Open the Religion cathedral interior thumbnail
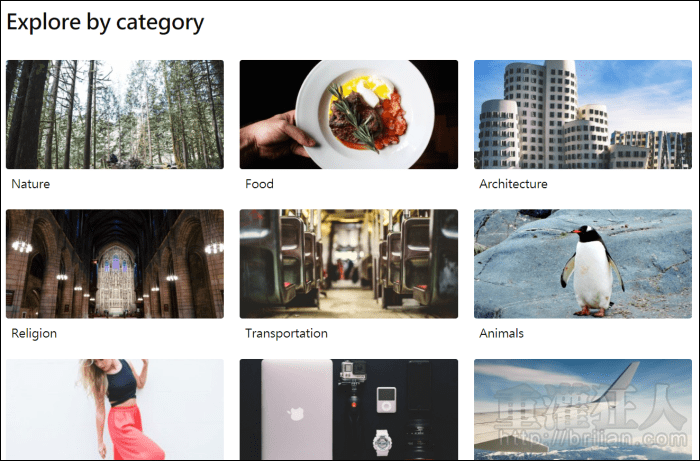 point(115,264)
